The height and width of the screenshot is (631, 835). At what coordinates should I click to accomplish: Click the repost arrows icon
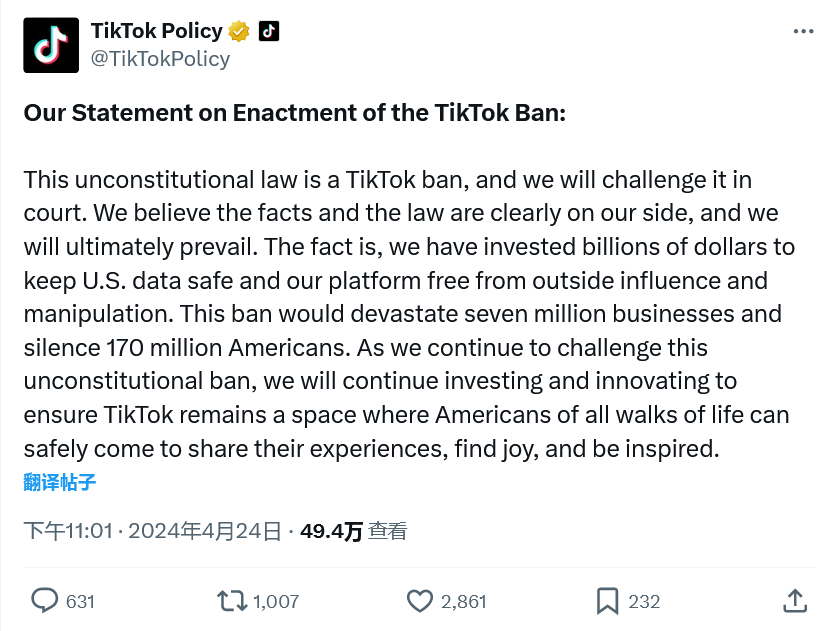click(x=232, y=600)
